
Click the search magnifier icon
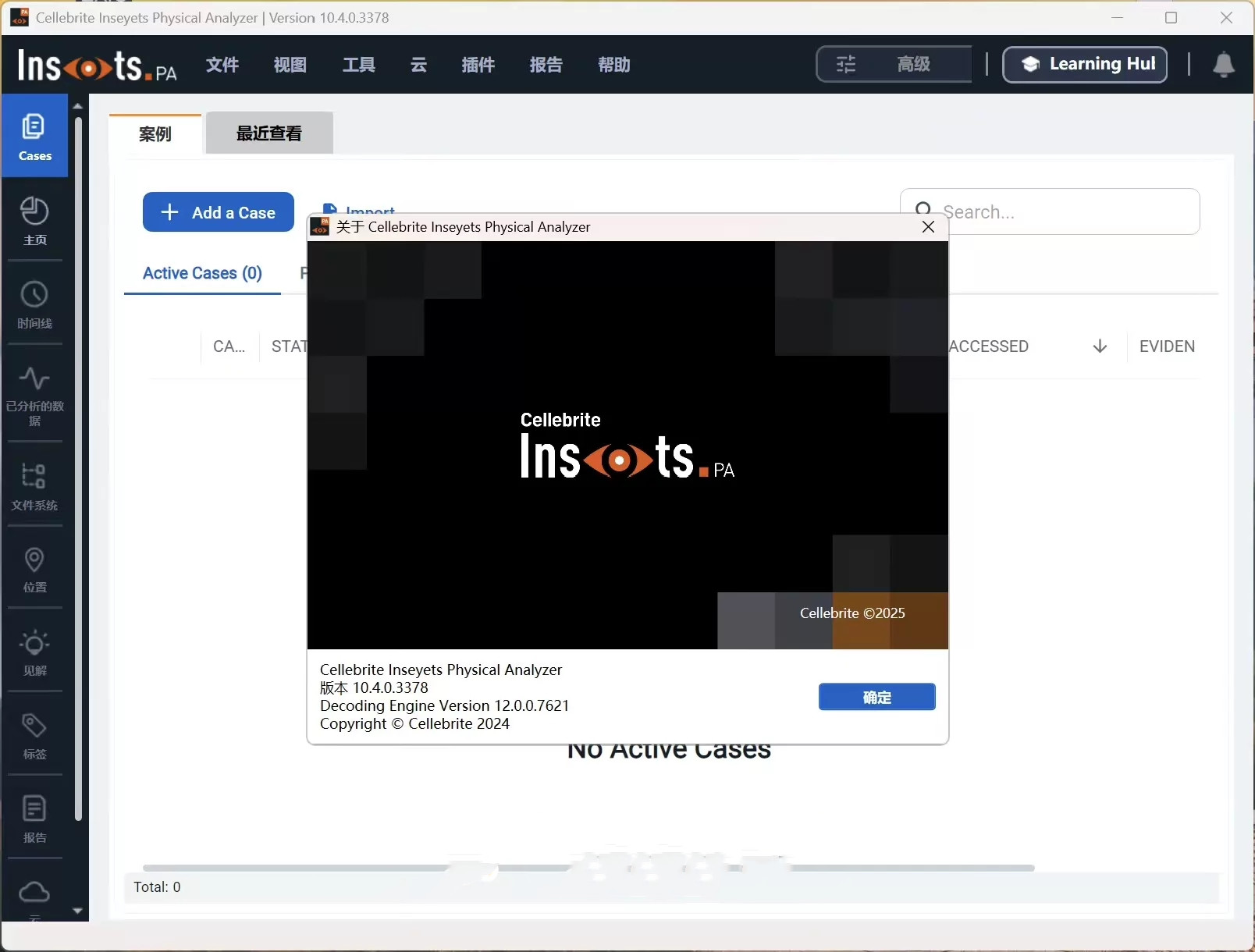click(x=923, y=211)
